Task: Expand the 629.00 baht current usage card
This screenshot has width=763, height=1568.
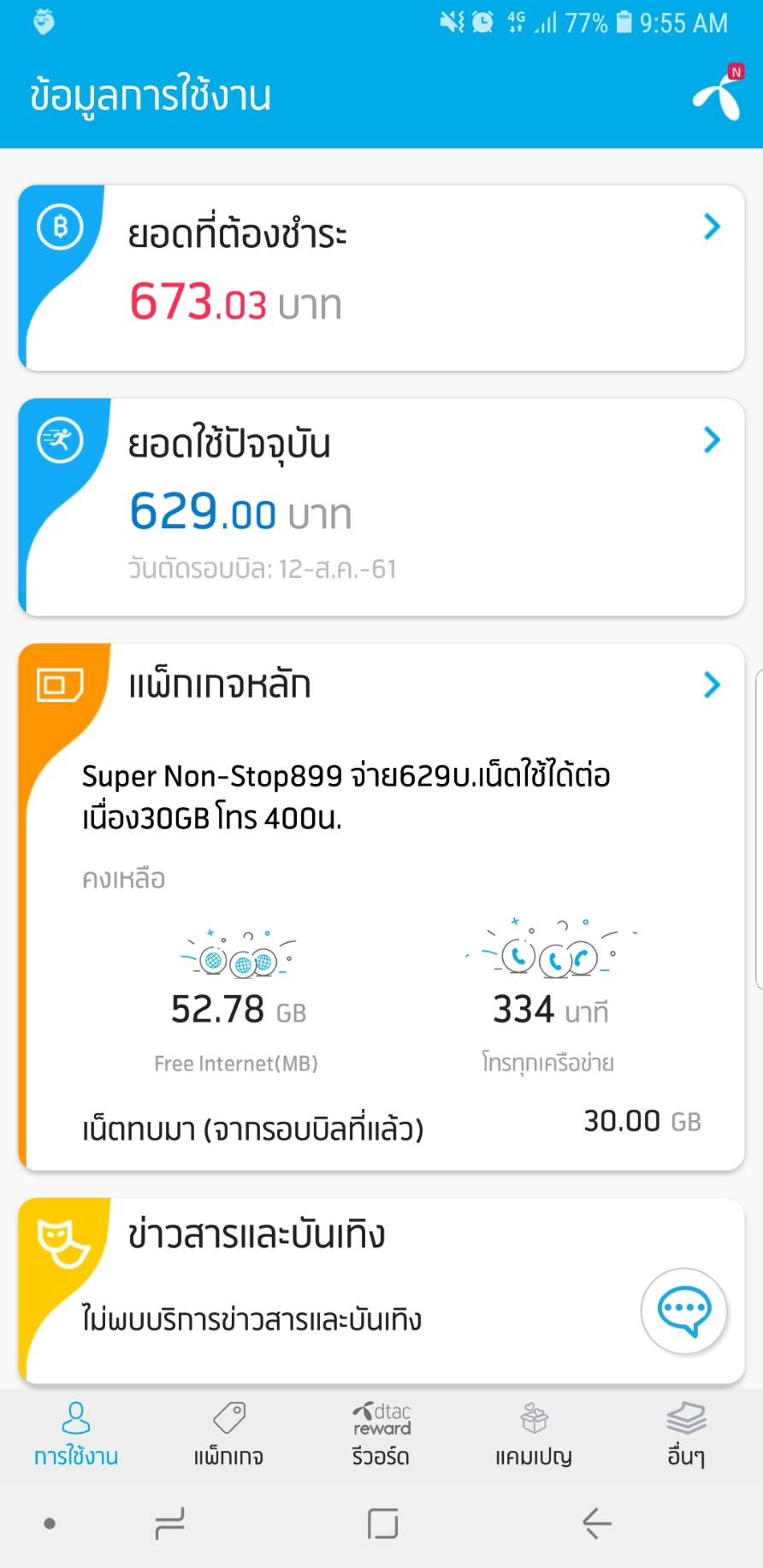Action: pyautogui.click(x=711, y=440)
